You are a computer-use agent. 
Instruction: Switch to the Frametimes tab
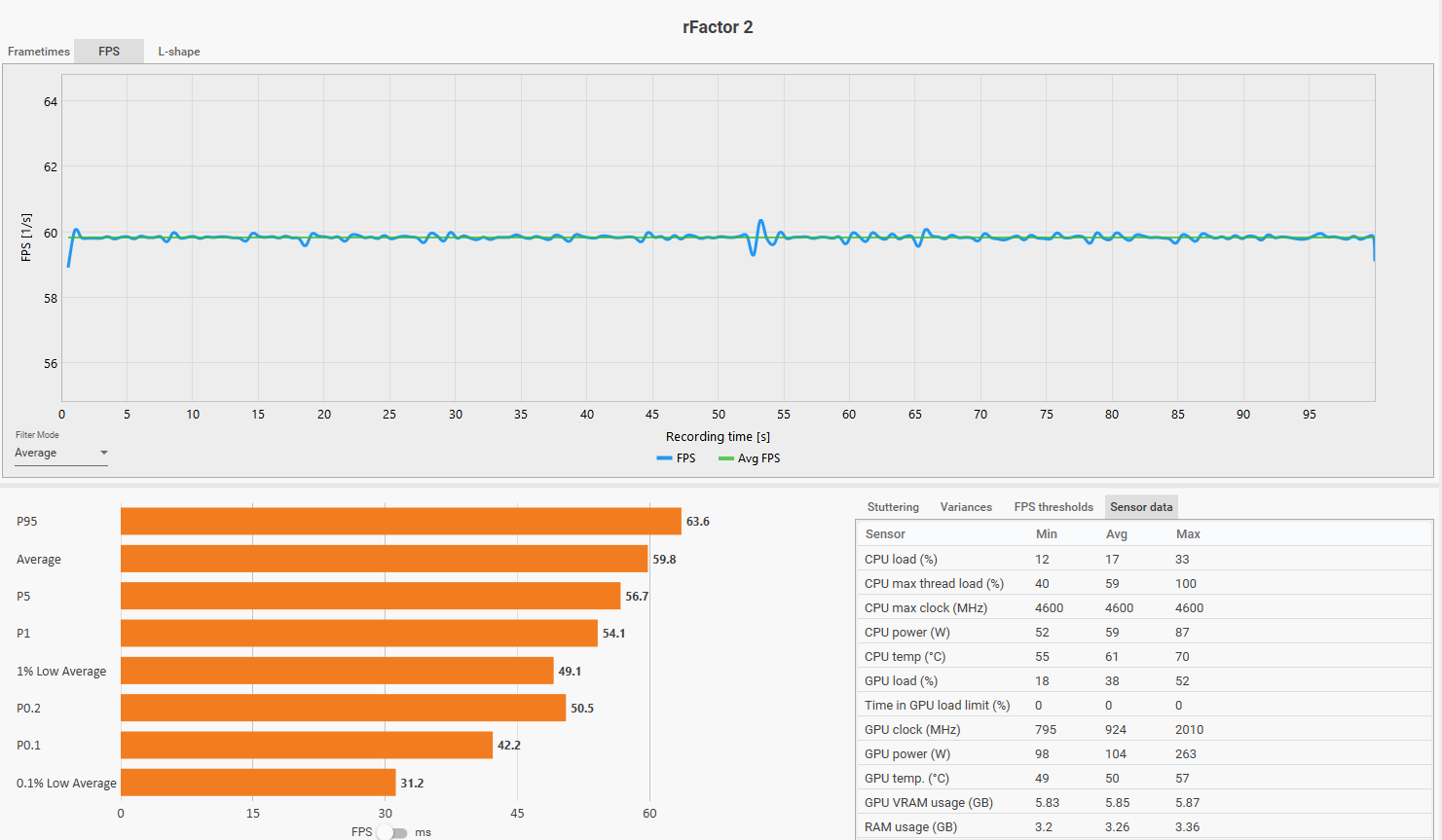click(x=39, y=52)
